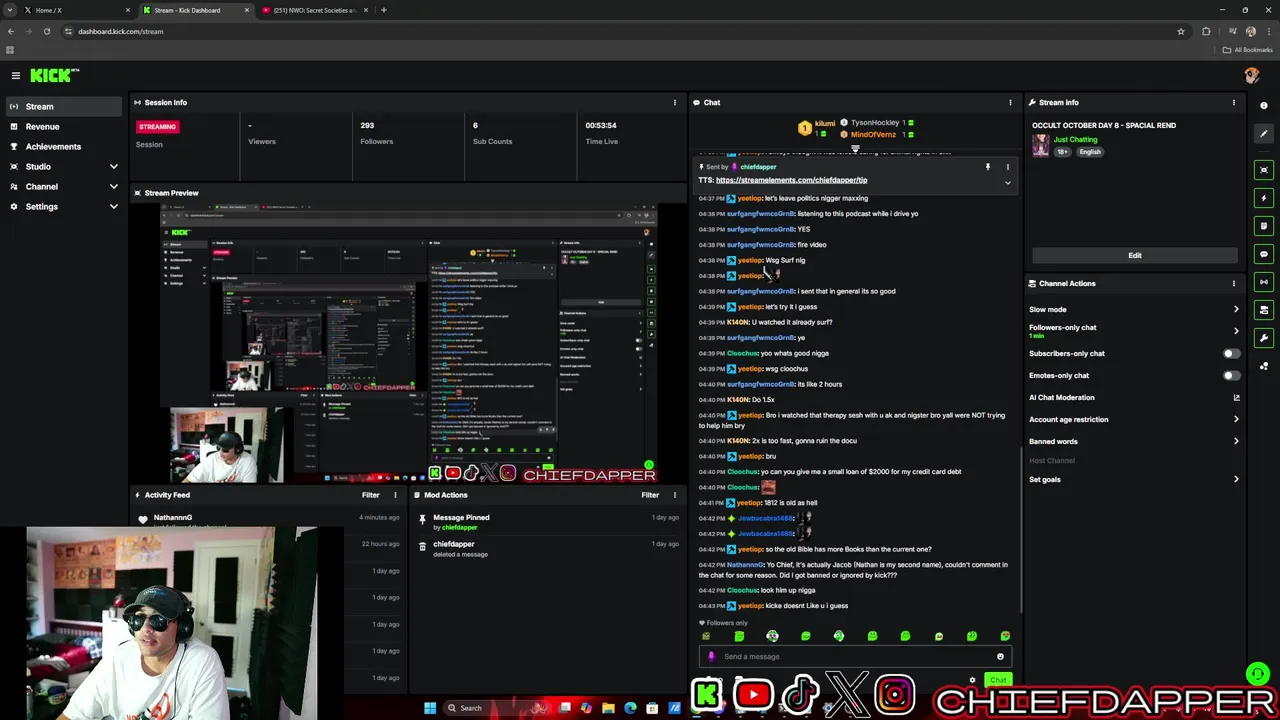The height and width of the screenshot is (720, 1280).
Task: Click the STREAMING status badge
Action: pos(157,127)
